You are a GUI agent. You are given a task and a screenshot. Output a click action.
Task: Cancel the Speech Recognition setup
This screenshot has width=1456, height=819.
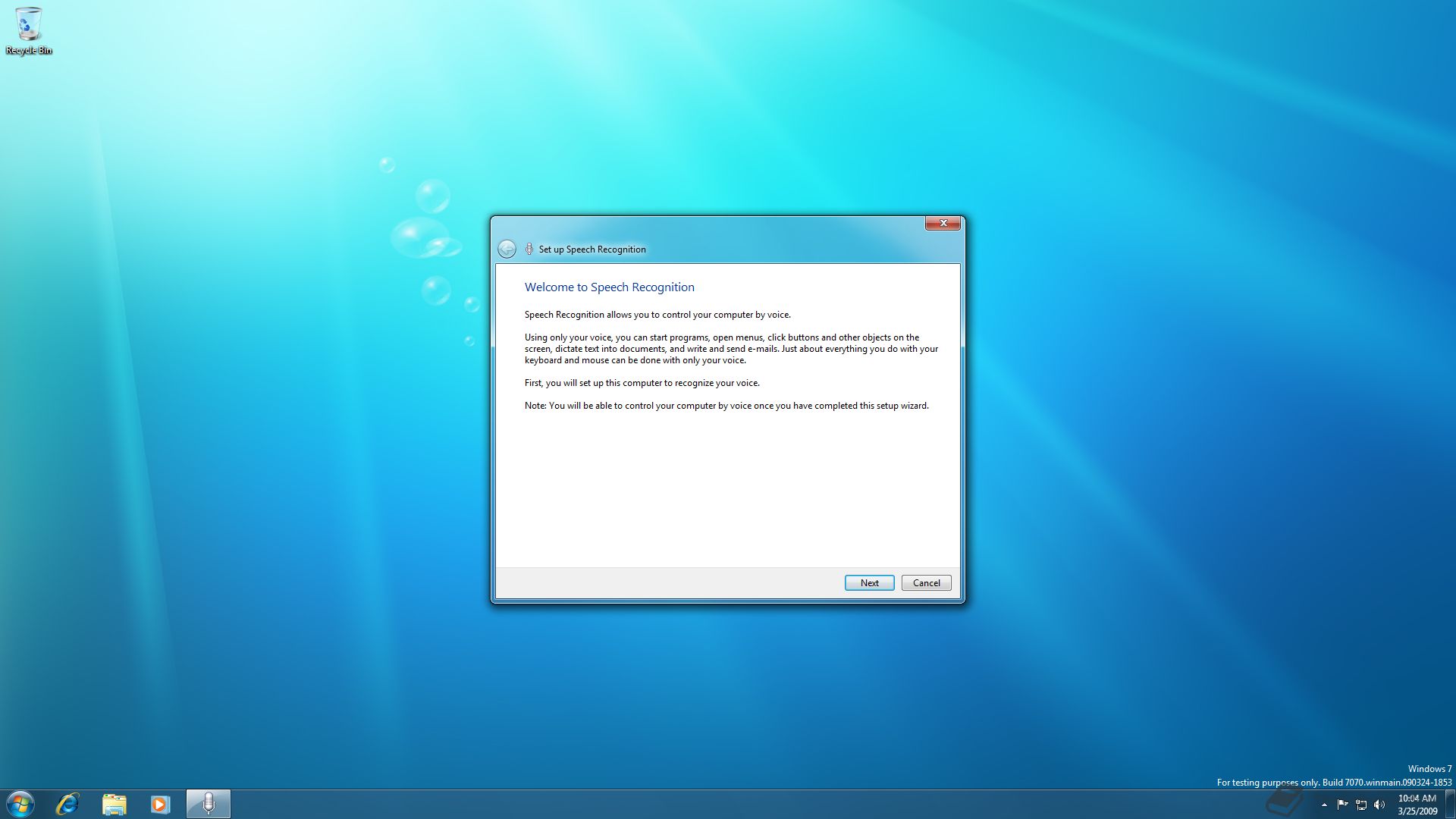pyautogui.click(x=926, y=582)
